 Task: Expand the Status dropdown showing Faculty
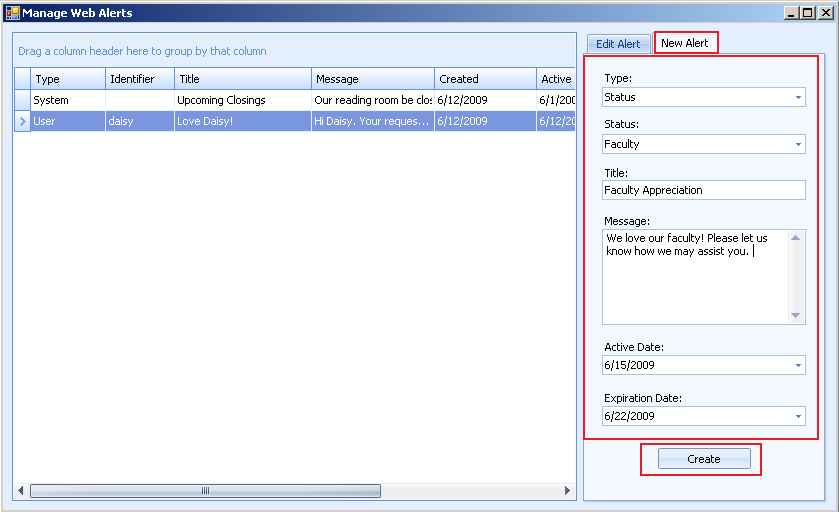pyautogui.click(x=798, y=144)
